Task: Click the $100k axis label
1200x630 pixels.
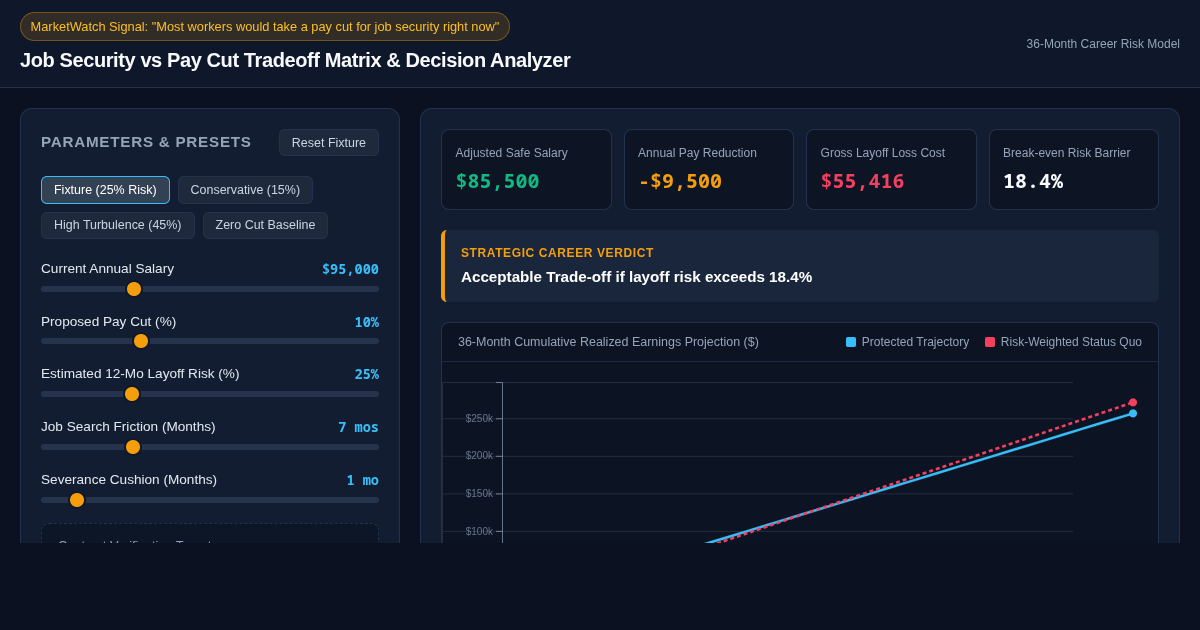Action: 479,531
